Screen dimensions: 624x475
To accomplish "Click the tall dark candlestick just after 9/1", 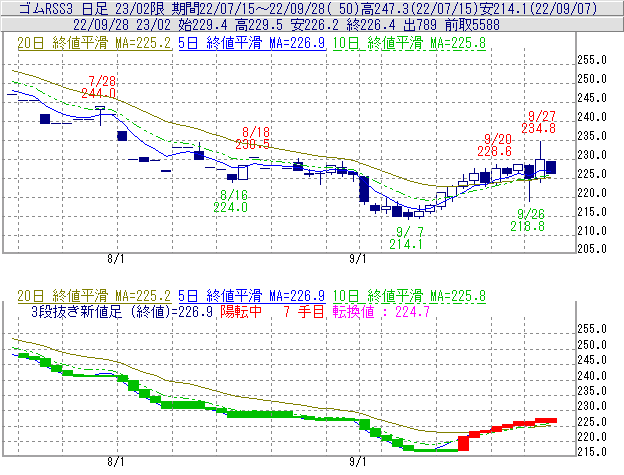I will (364, 189).
